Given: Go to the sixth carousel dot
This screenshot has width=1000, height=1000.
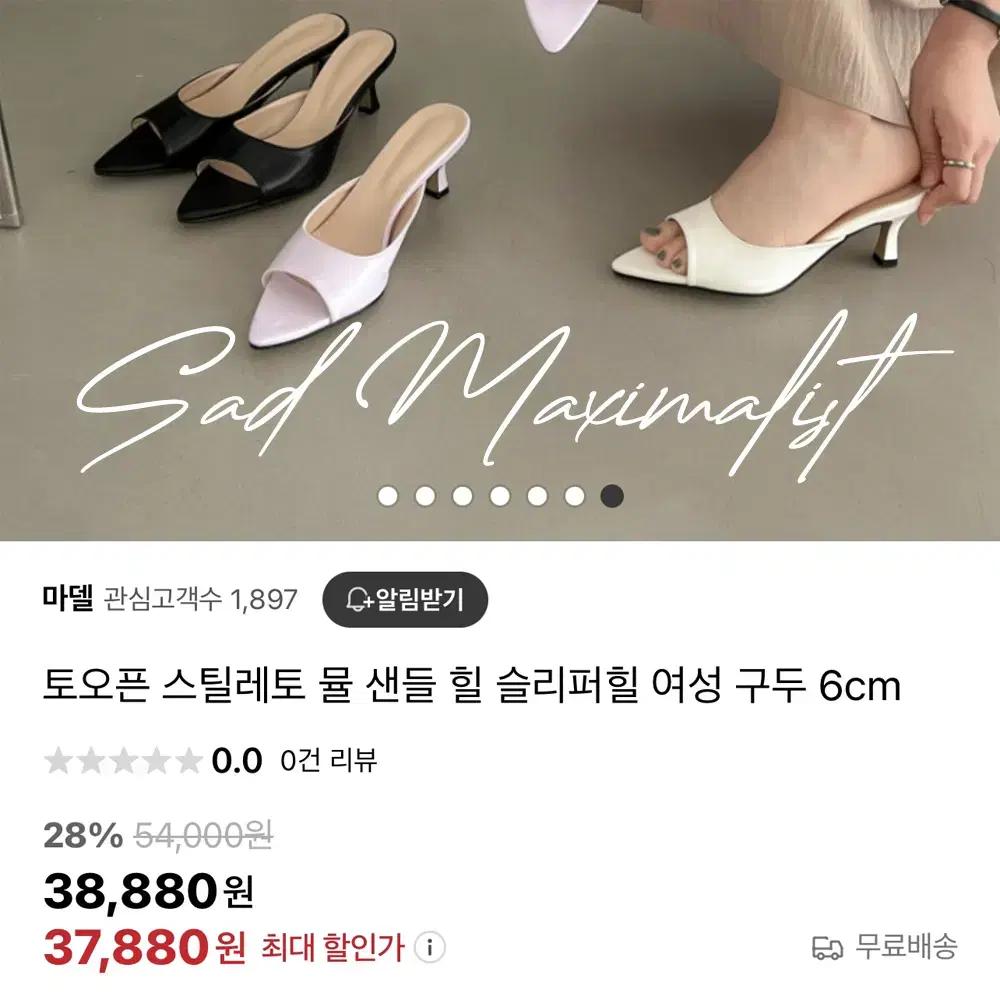Looking at the screenshot, I should point(575,496).
